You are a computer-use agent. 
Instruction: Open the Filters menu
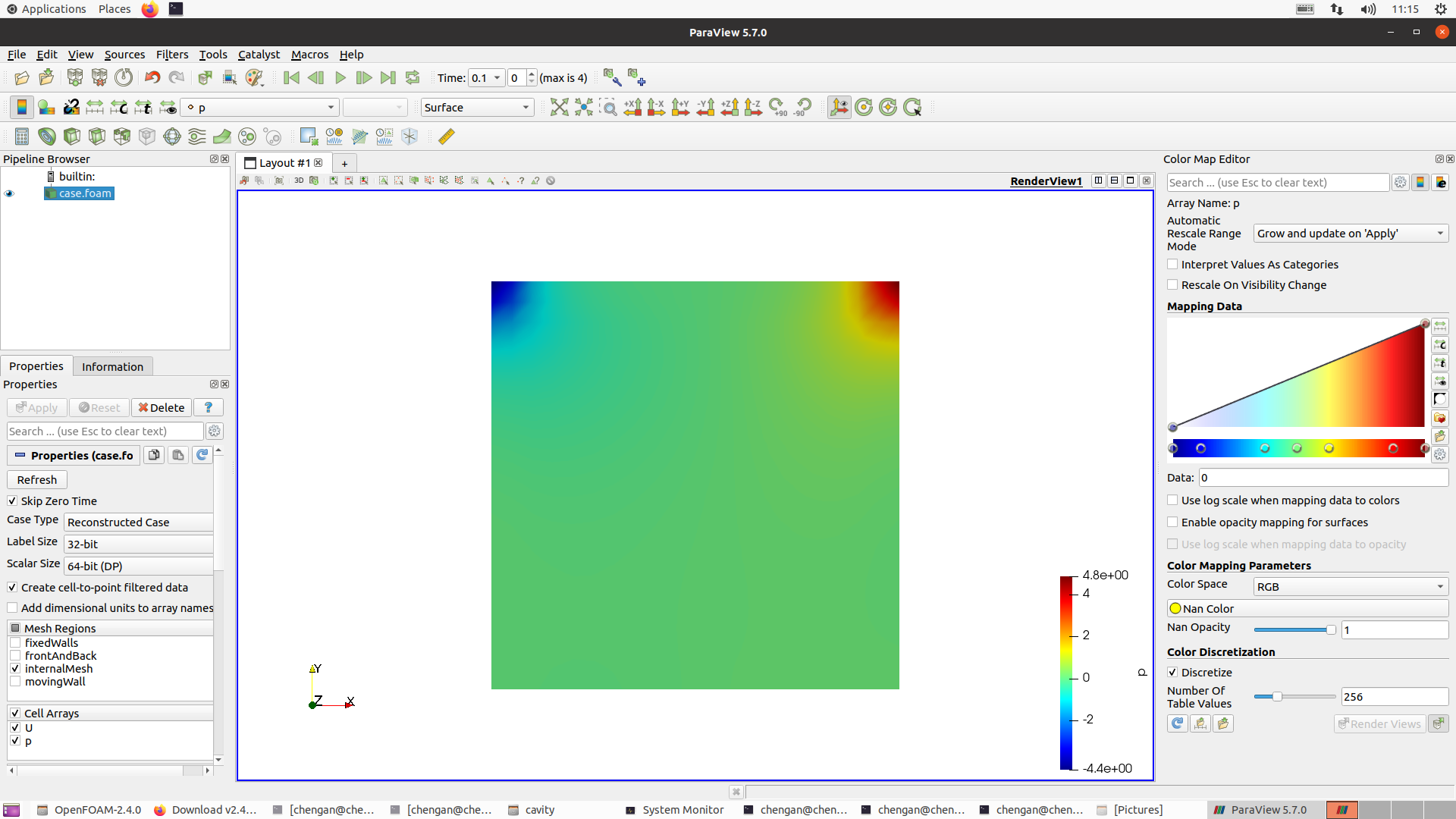coord(172,55)
